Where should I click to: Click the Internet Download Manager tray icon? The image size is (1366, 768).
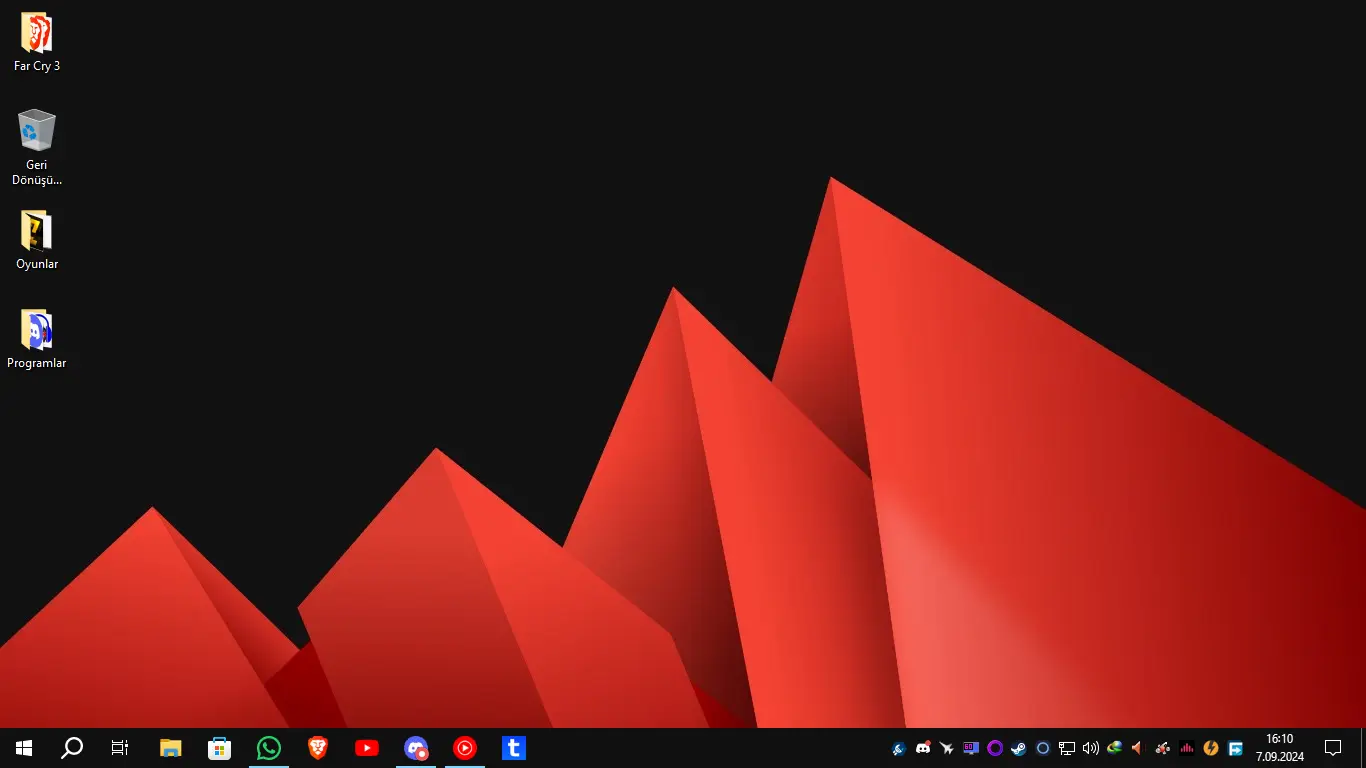[x=1115, y=748]
